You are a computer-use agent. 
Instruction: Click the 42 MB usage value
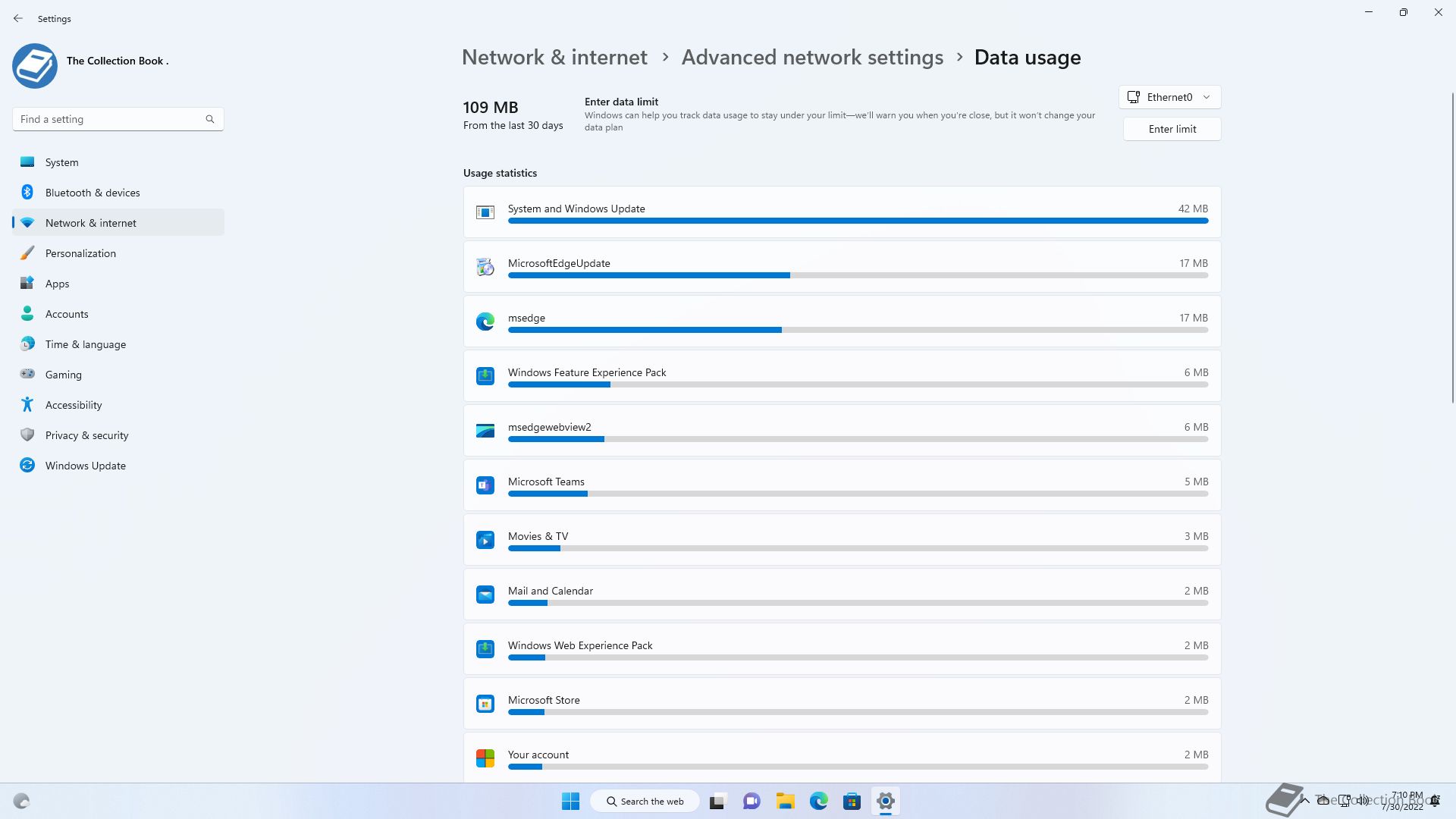[x=1193, y=209]
